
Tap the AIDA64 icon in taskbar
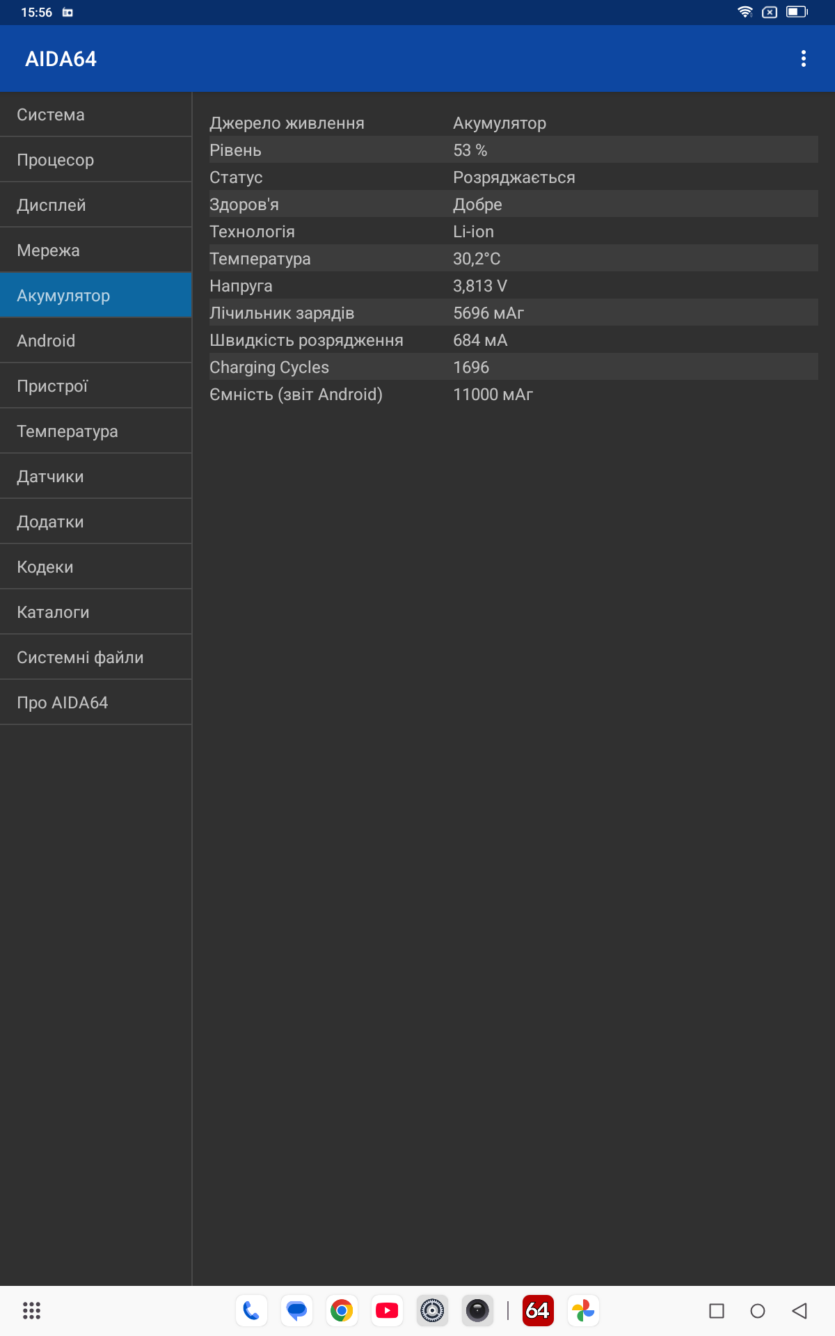pyautogui.click(x=538, y=1311)
